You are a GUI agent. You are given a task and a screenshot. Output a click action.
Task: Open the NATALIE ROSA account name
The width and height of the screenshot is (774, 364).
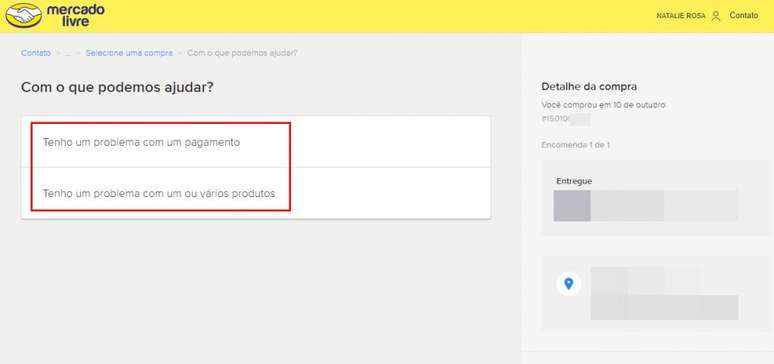click(x=681, y=16)
